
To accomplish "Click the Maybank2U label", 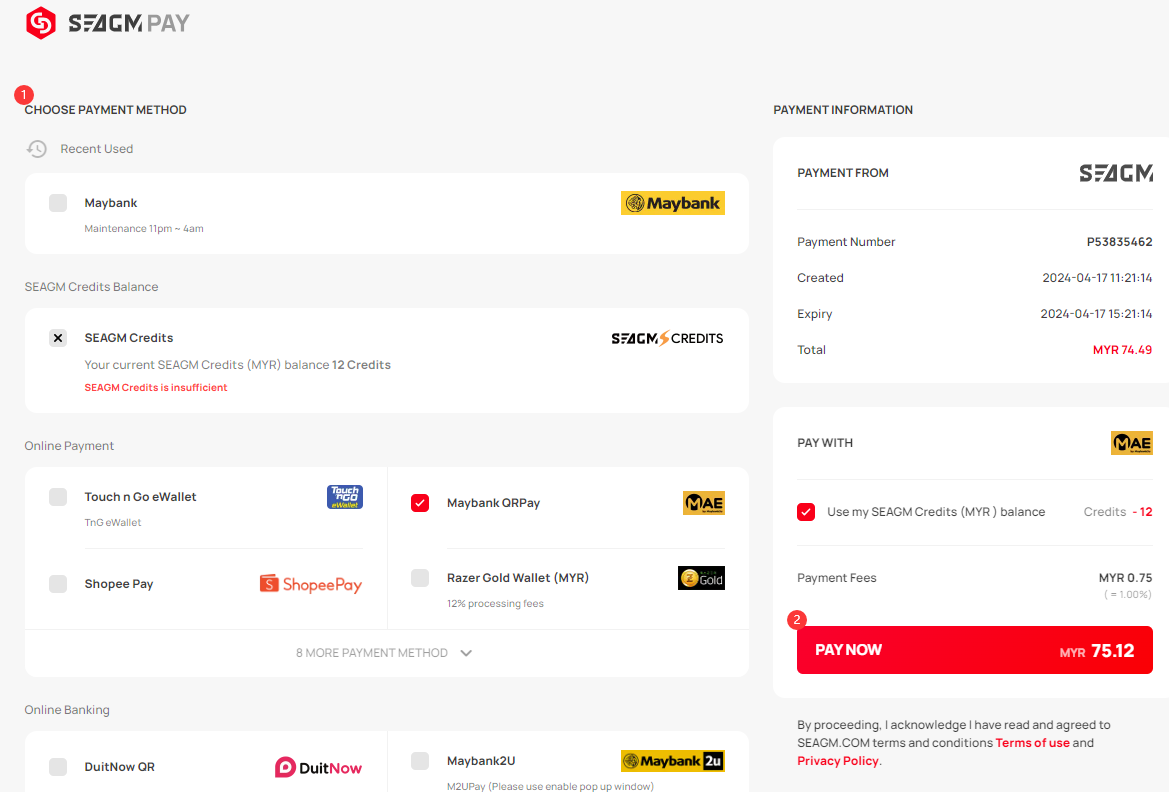I will click(482, 761).
